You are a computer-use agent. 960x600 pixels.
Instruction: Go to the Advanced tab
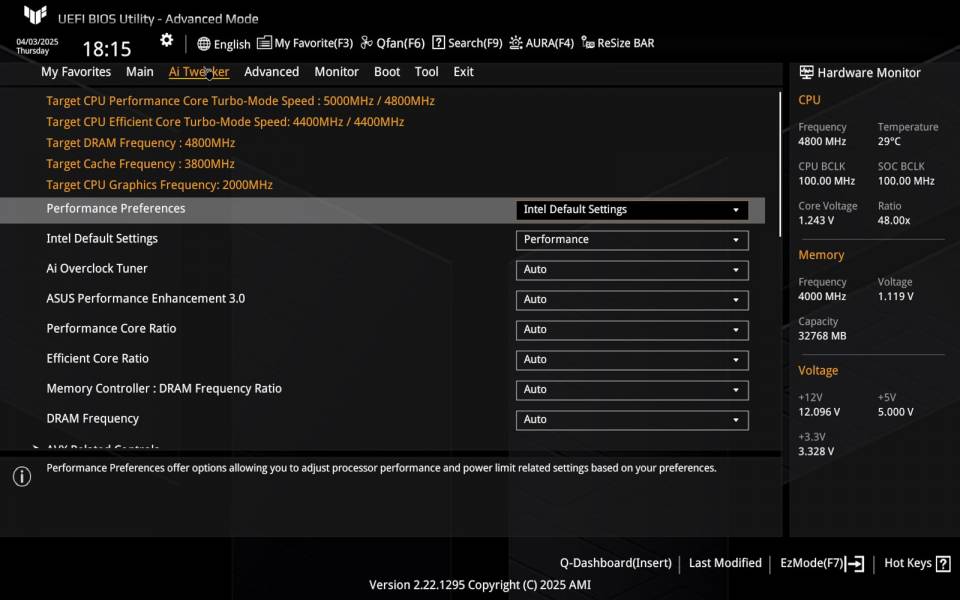click(271, 72)
